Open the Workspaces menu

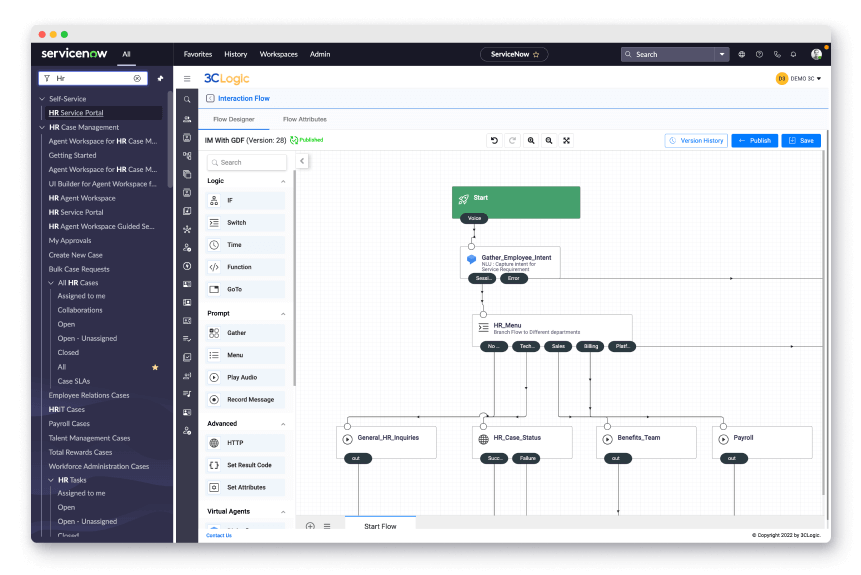pos(278,54)
